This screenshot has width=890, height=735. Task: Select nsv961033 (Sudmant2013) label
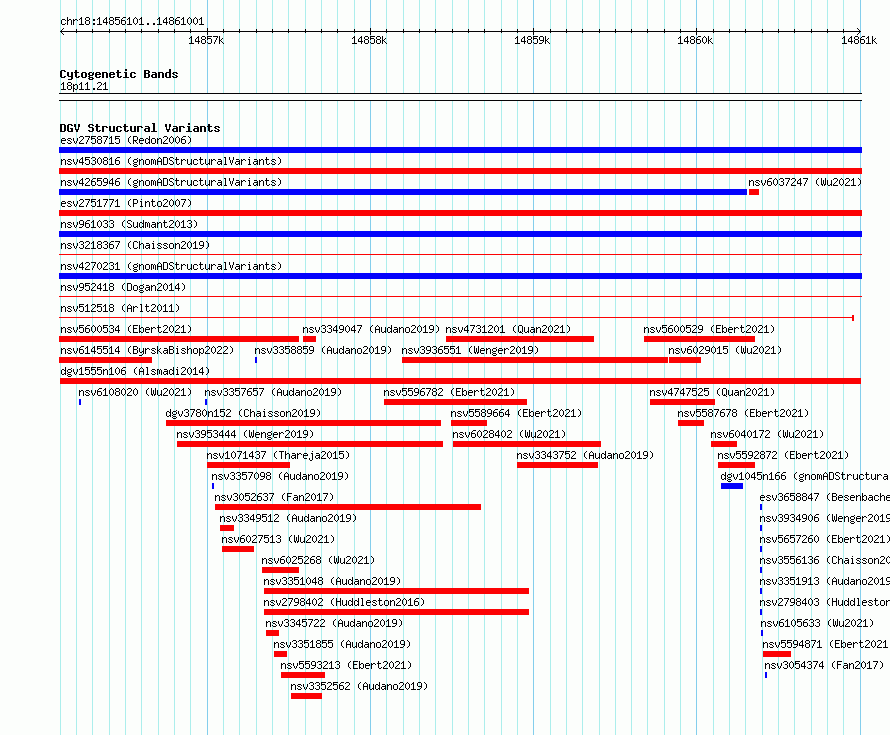tap(129, 224)
